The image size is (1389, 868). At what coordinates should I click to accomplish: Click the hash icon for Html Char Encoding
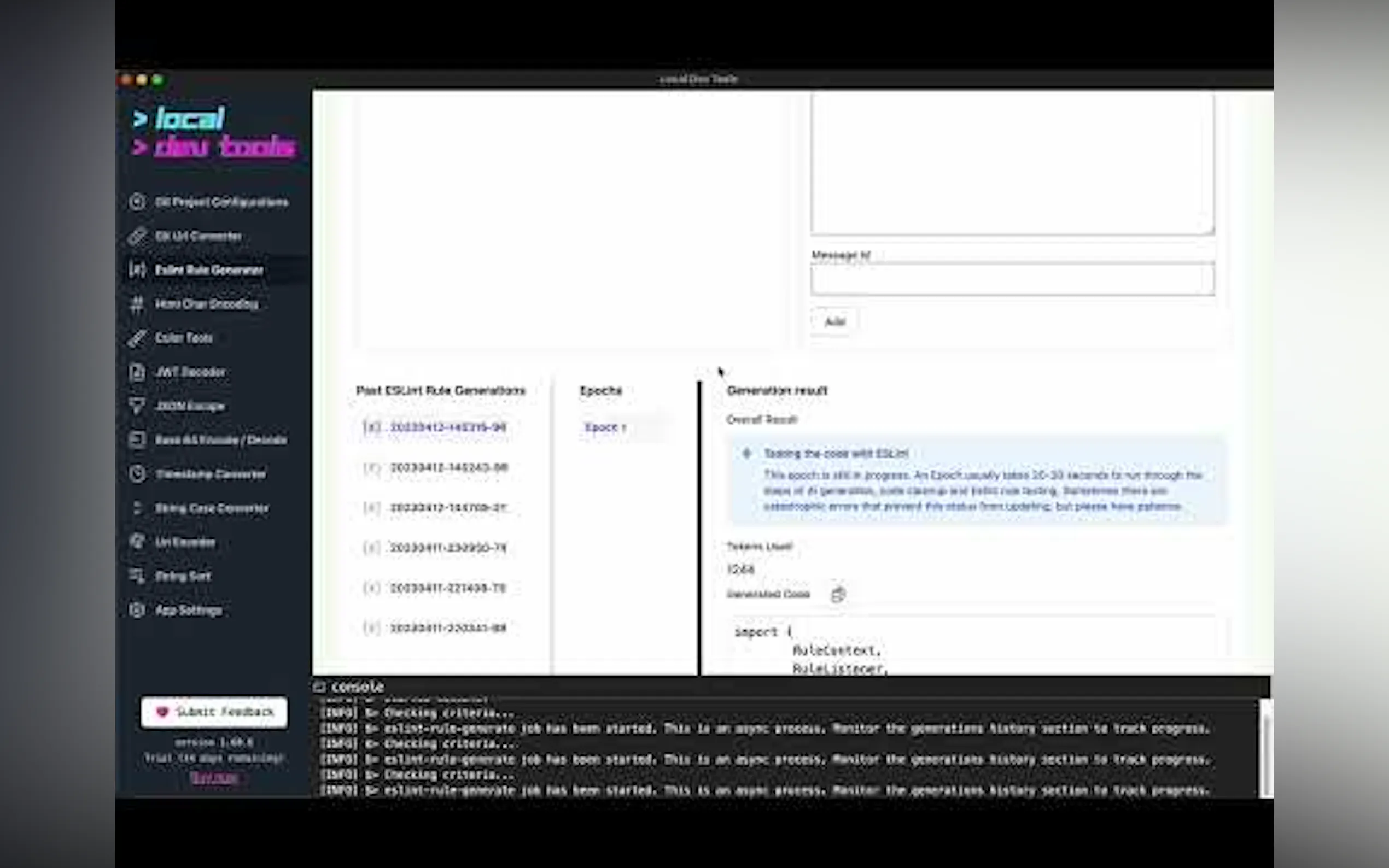[x=137, y=304]
